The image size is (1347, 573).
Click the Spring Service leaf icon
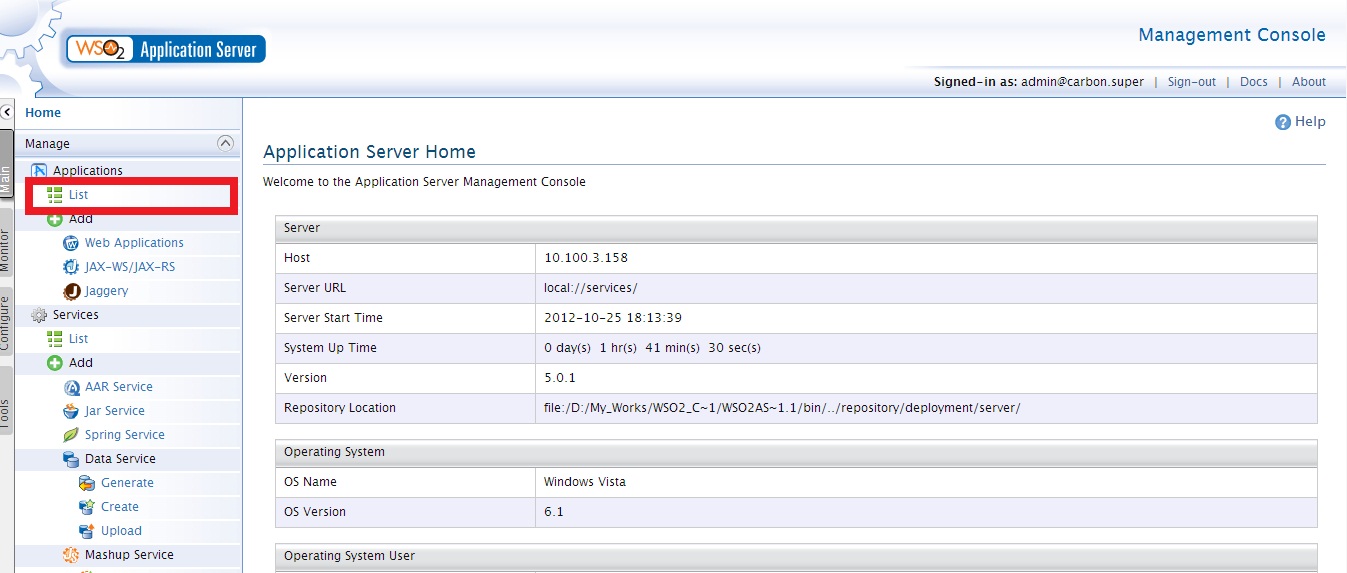[x=71, y=435]
